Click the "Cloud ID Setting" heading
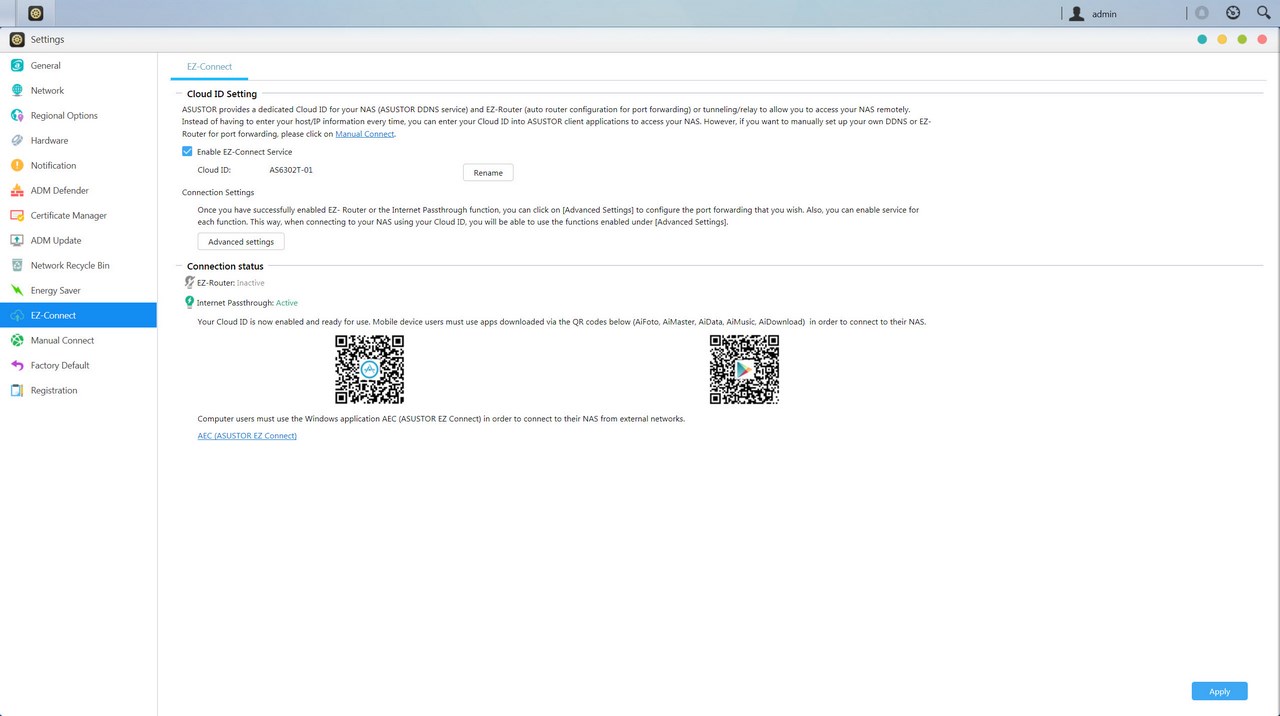The image size is (1280, 716). 222,94
